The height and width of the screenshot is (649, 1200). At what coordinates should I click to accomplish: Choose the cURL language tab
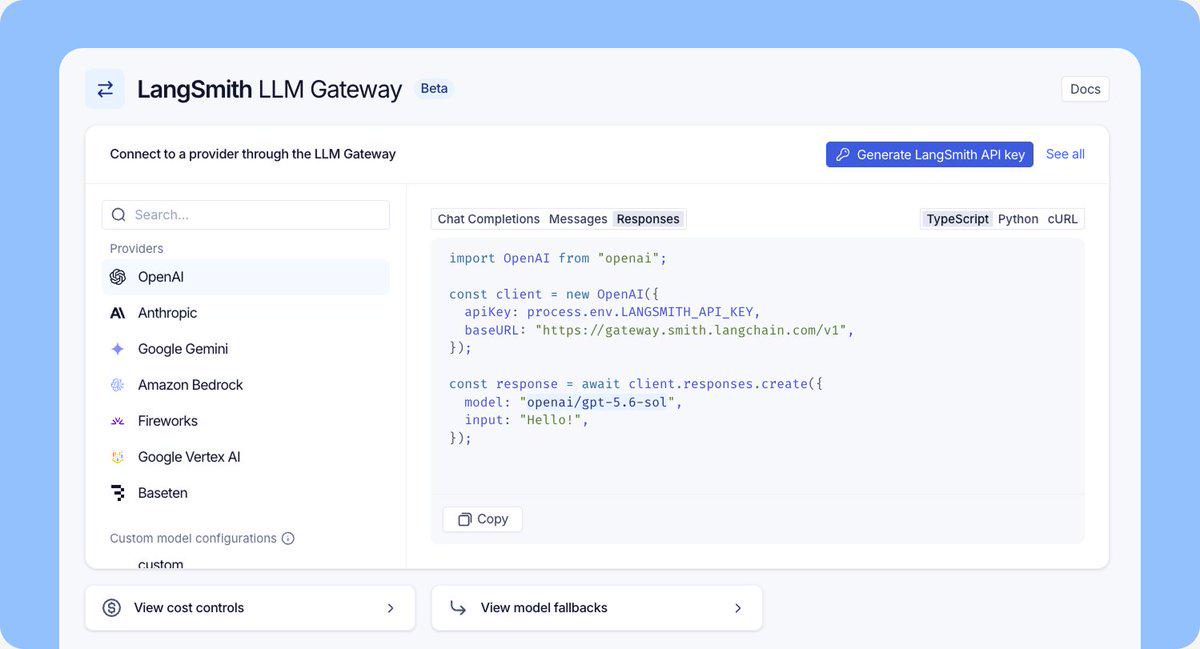pos(1063,219)
